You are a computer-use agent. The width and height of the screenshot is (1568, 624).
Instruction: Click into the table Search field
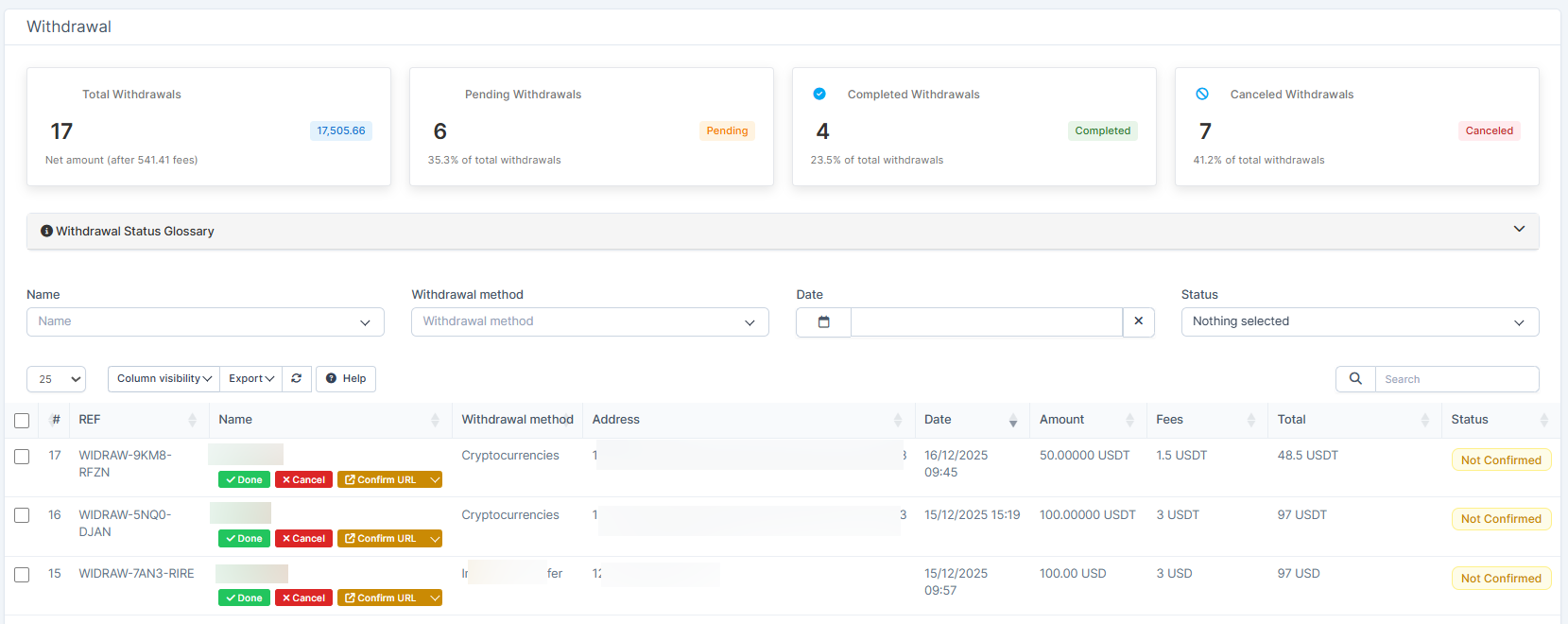pos(1456,379)
